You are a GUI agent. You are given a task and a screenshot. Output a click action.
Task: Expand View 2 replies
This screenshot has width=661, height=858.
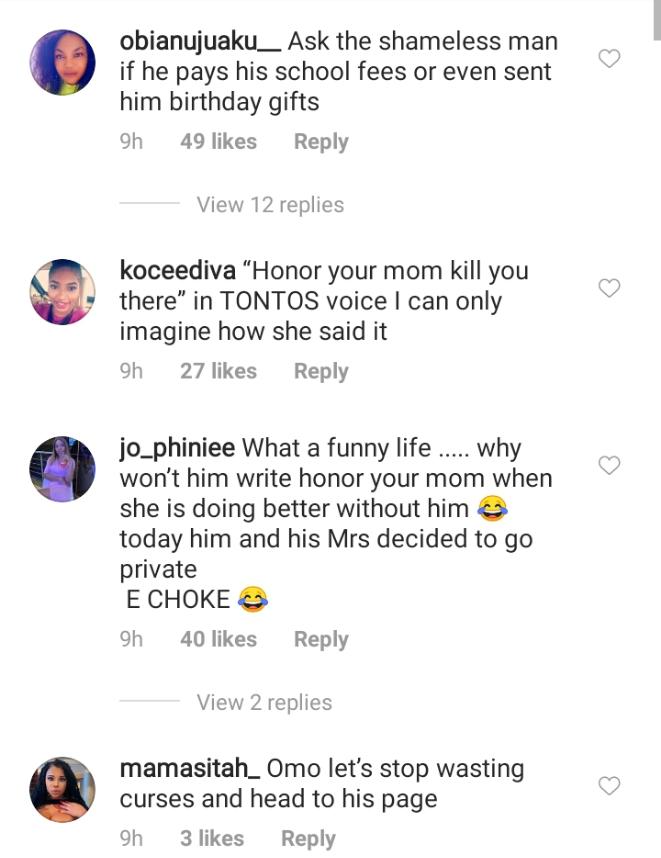[x=264, y=702]
